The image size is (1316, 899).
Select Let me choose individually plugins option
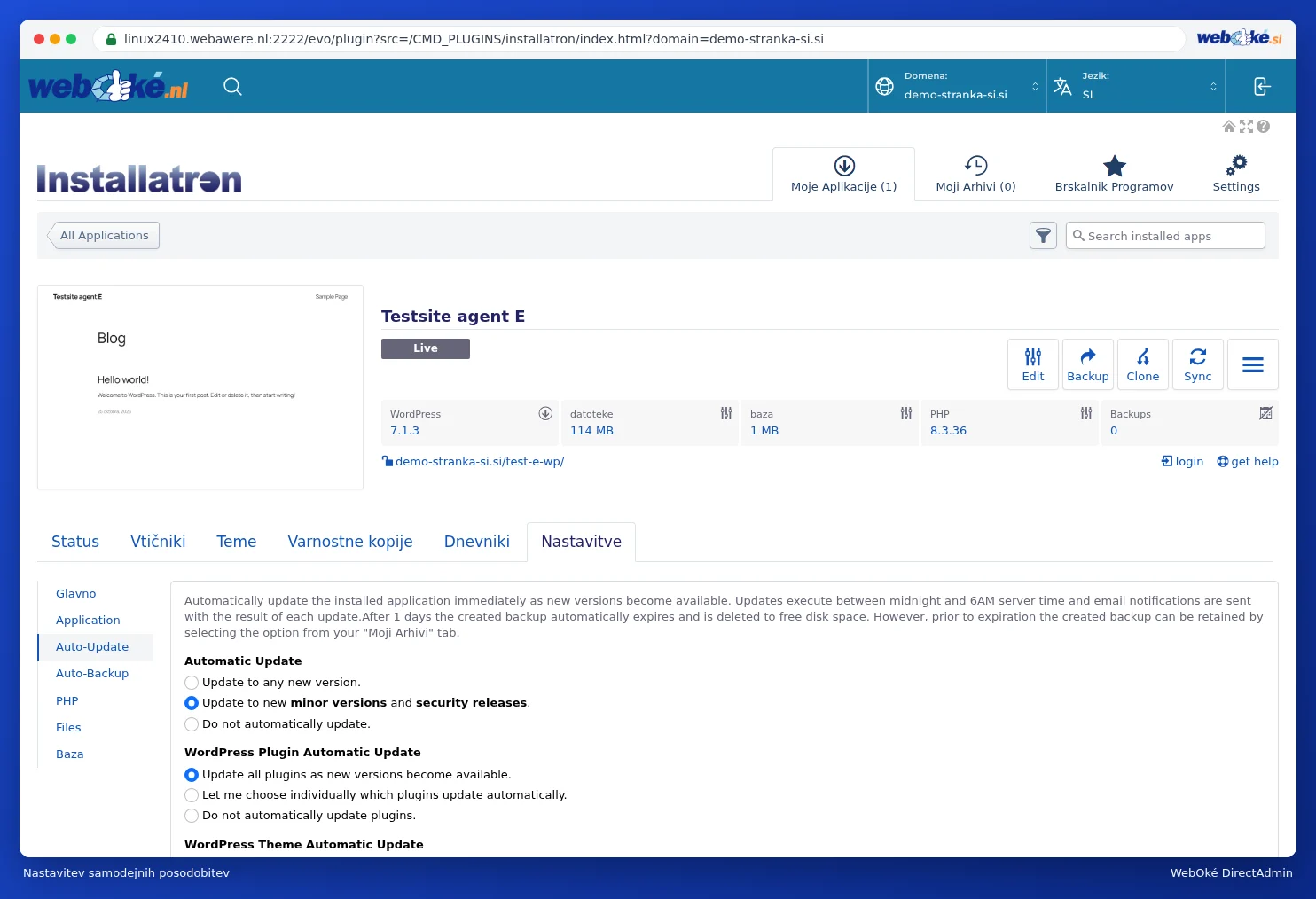coord(192,795)
